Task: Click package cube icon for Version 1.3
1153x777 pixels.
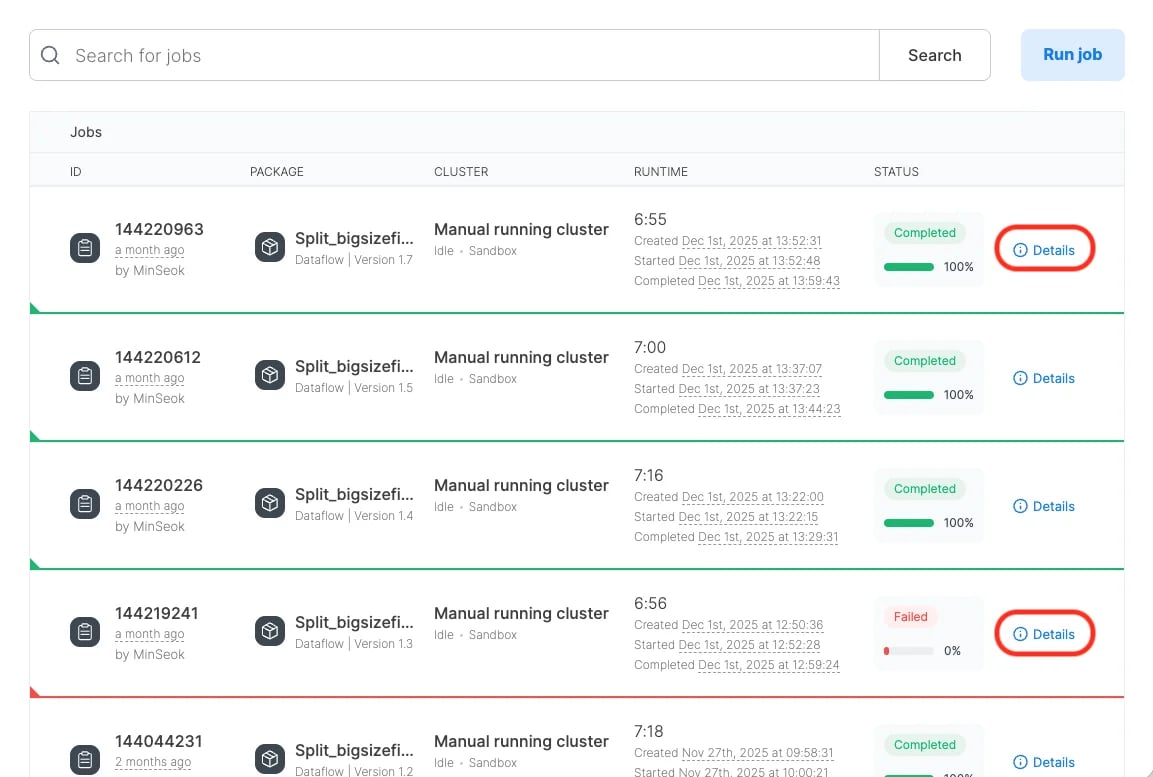Action: [x=270, y=631]
